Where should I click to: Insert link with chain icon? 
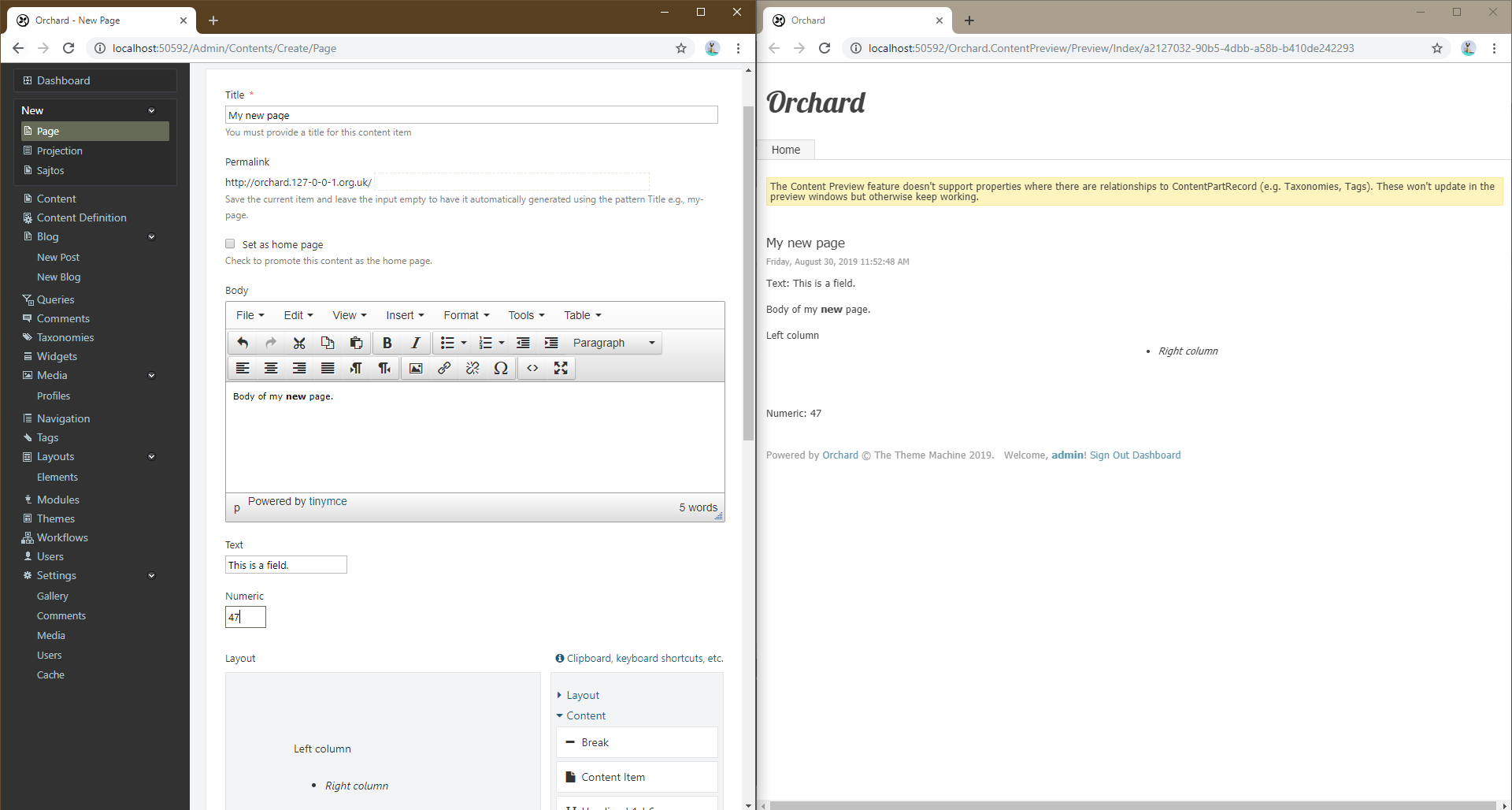[x=444, y=368]
